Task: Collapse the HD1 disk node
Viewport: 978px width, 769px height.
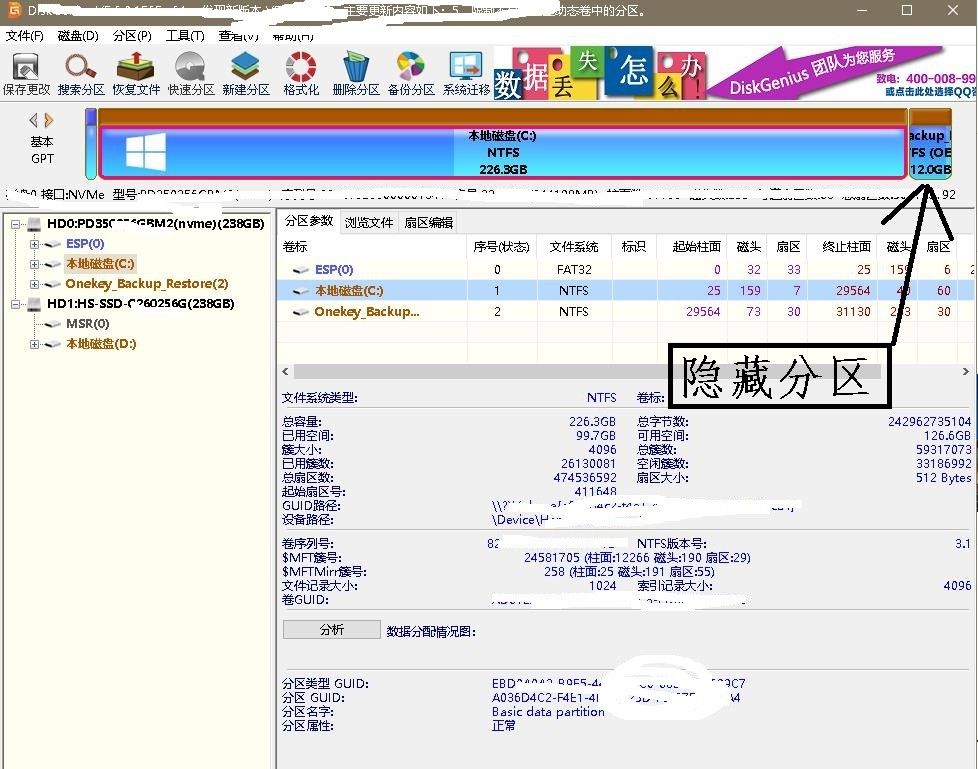Action: [16, 304]
